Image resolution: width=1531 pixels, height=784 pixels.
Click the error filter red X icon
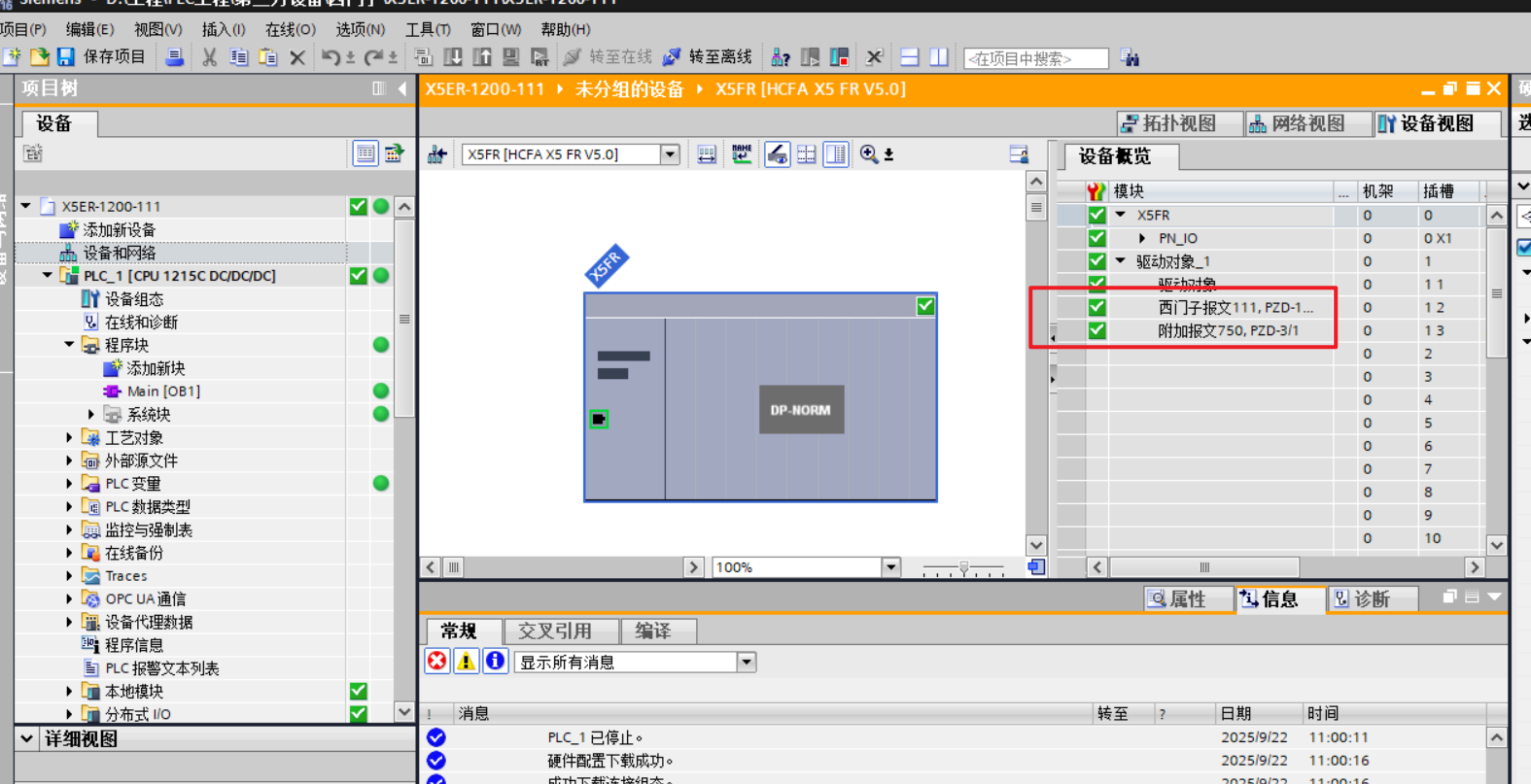coord(437,662)
